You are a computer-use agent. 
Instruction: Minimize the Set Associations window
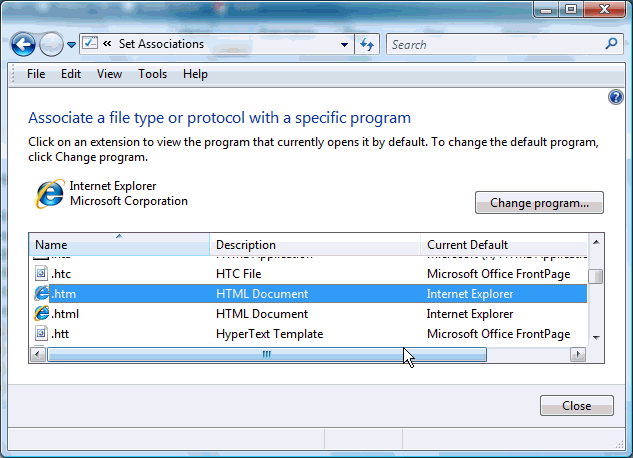(x=546, y=9)
